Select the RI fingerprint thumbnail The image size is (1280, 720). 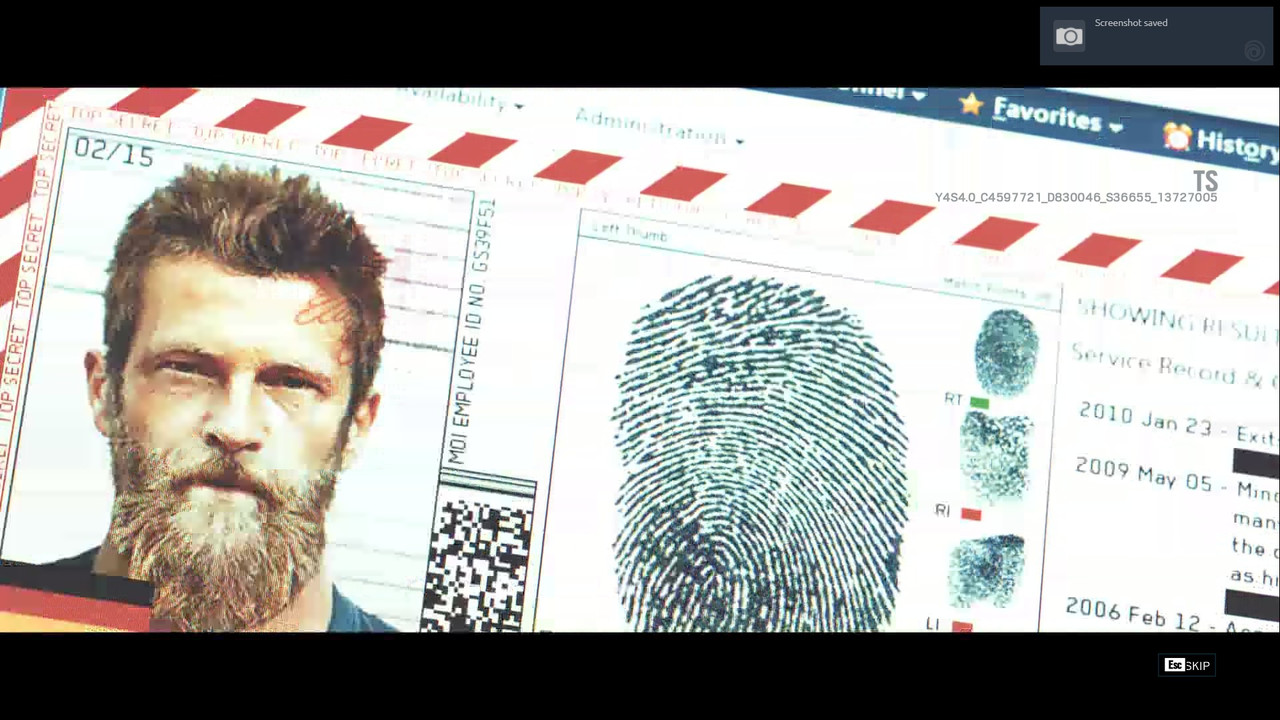(x=996, y=457)
